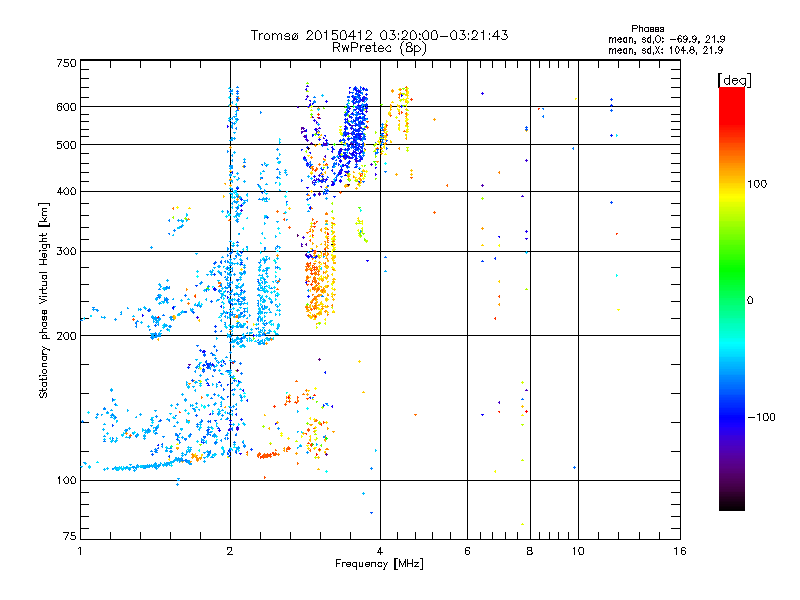
Task: Click the '[deg]' colorbar unit label
Action: pyautogui.click(x=734, y=81)
